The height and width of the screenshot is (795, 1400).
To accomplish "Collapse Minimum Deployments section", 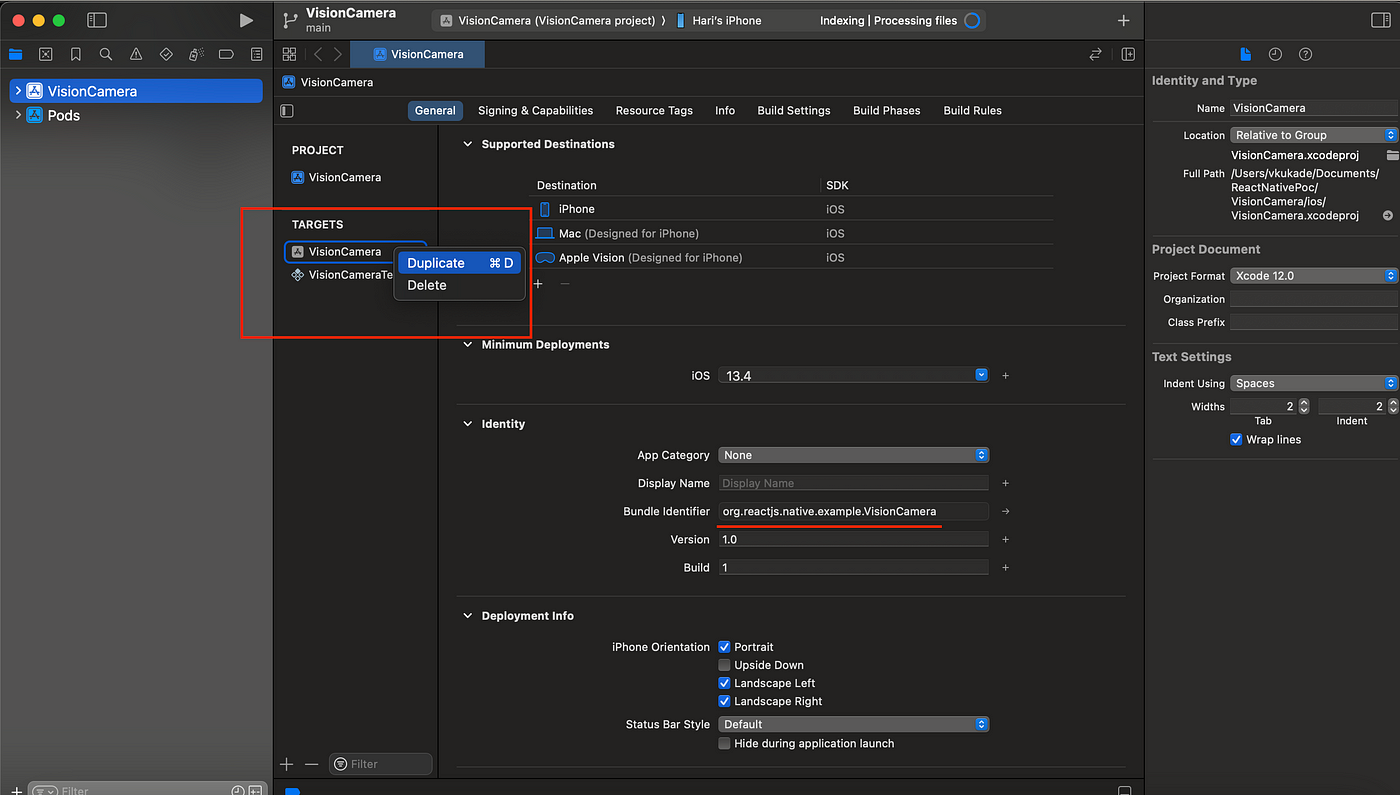I will (467, 344).
